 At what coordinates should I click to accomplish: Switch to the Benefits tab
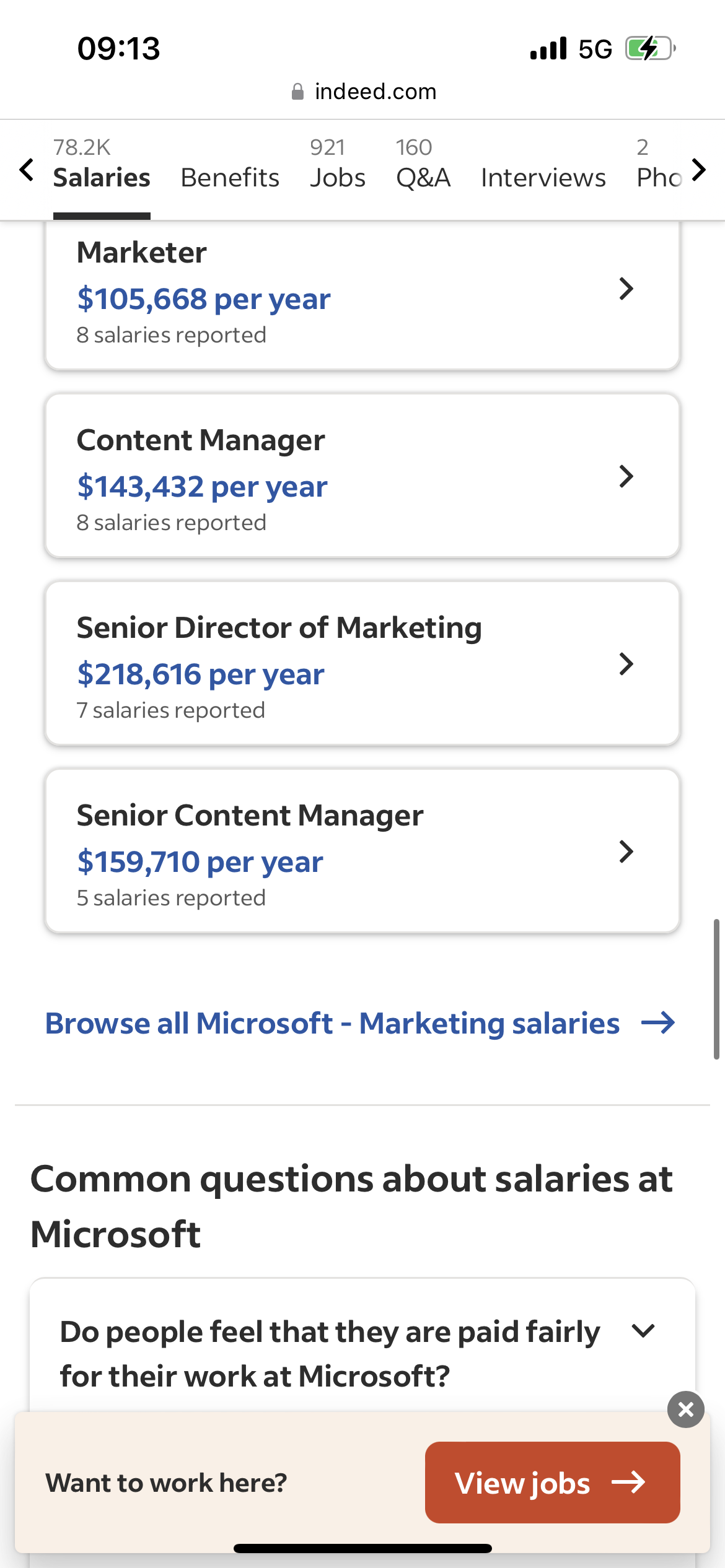pos(230,177)
